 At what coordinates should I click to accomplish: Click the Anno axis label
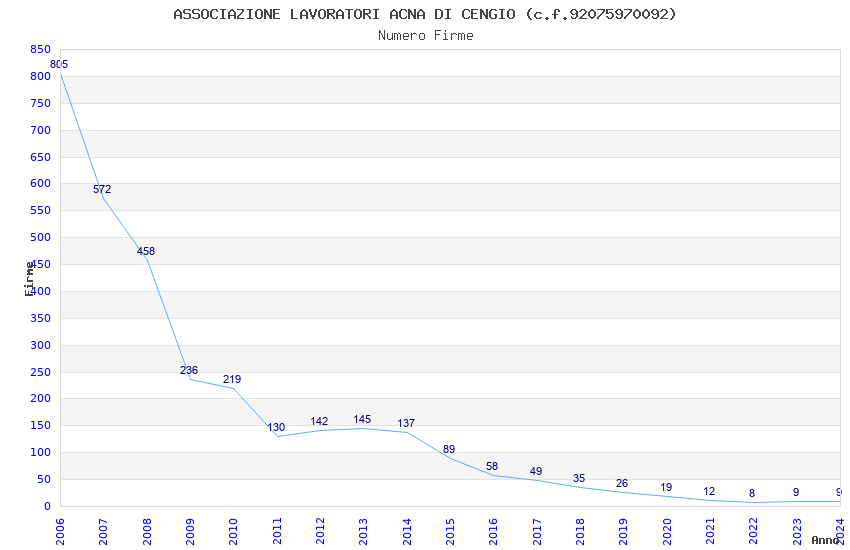[x=826, y=540]
